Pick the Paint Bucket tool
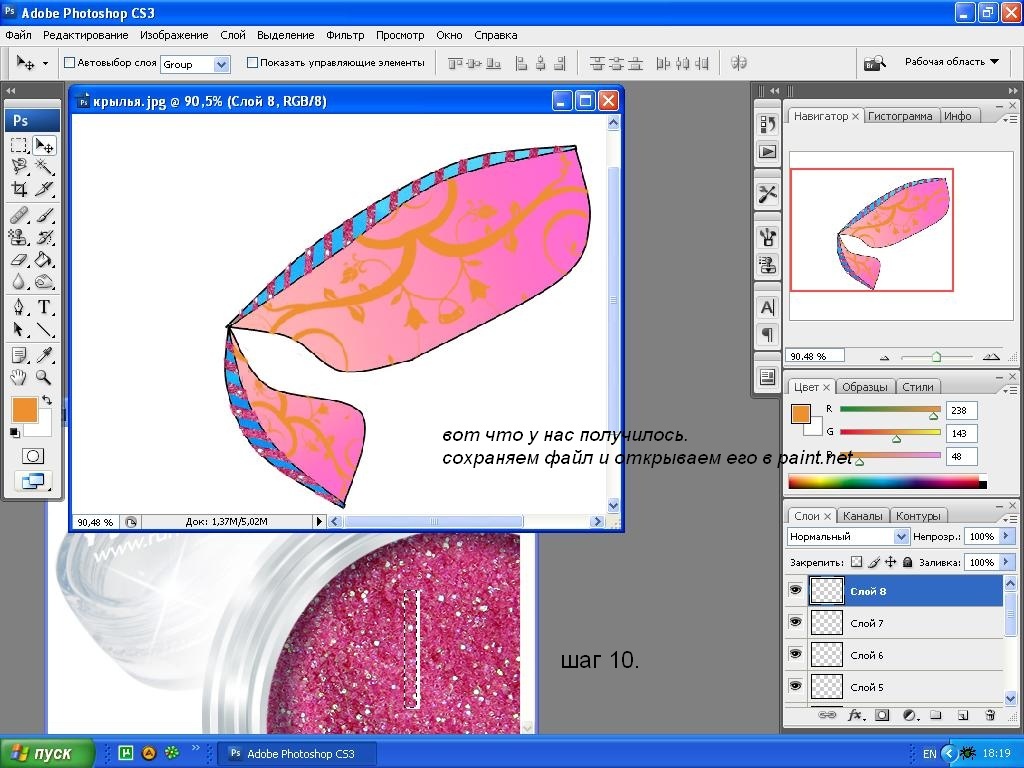 coord(44,260)
